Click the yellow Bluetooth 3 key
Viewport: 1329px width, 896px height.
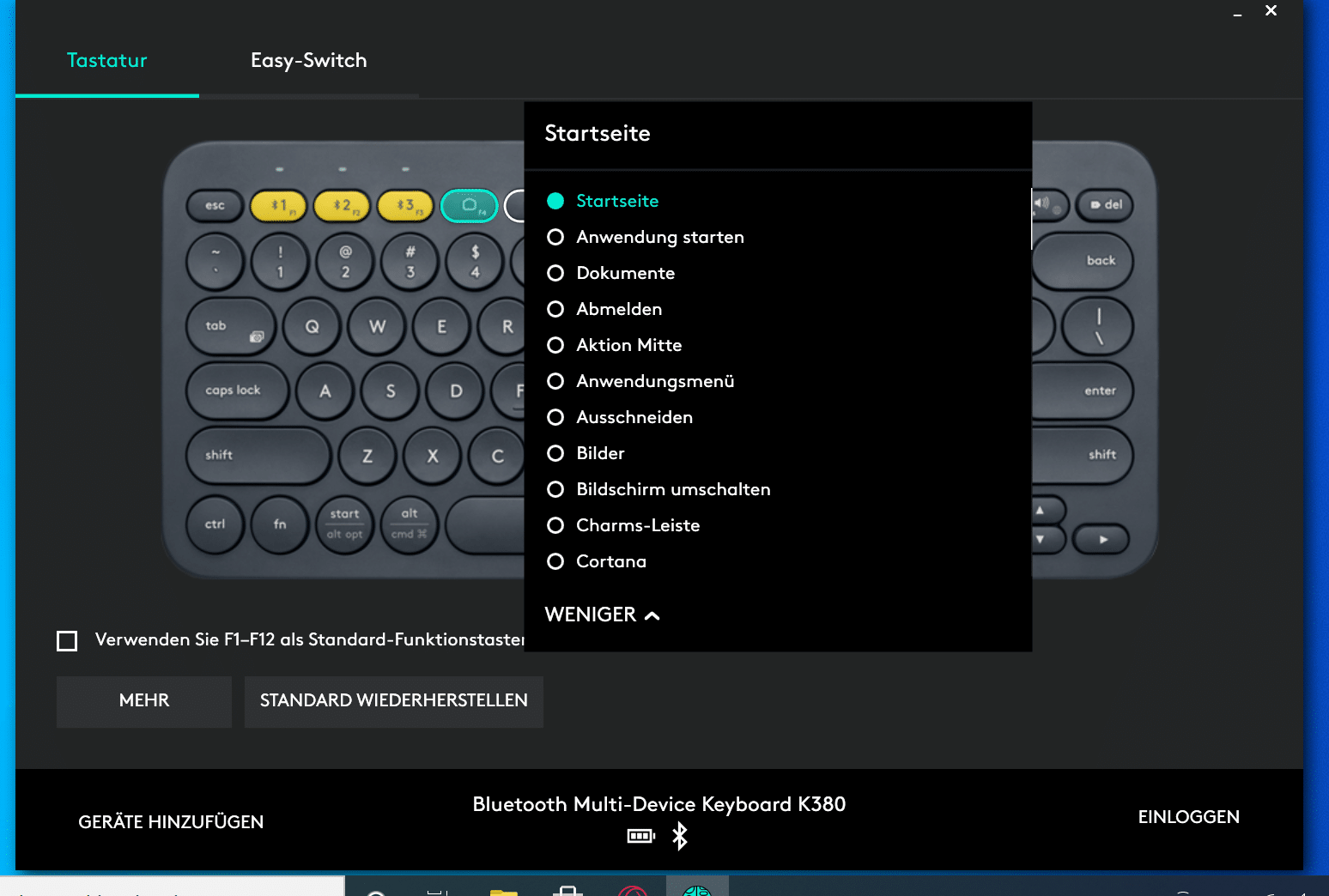405,206
